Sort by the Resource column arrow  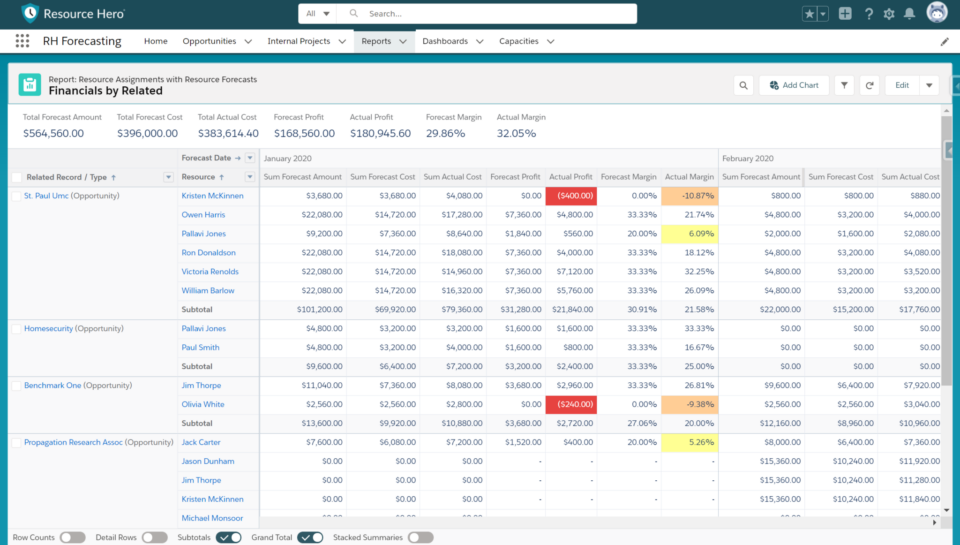(222, 177)
